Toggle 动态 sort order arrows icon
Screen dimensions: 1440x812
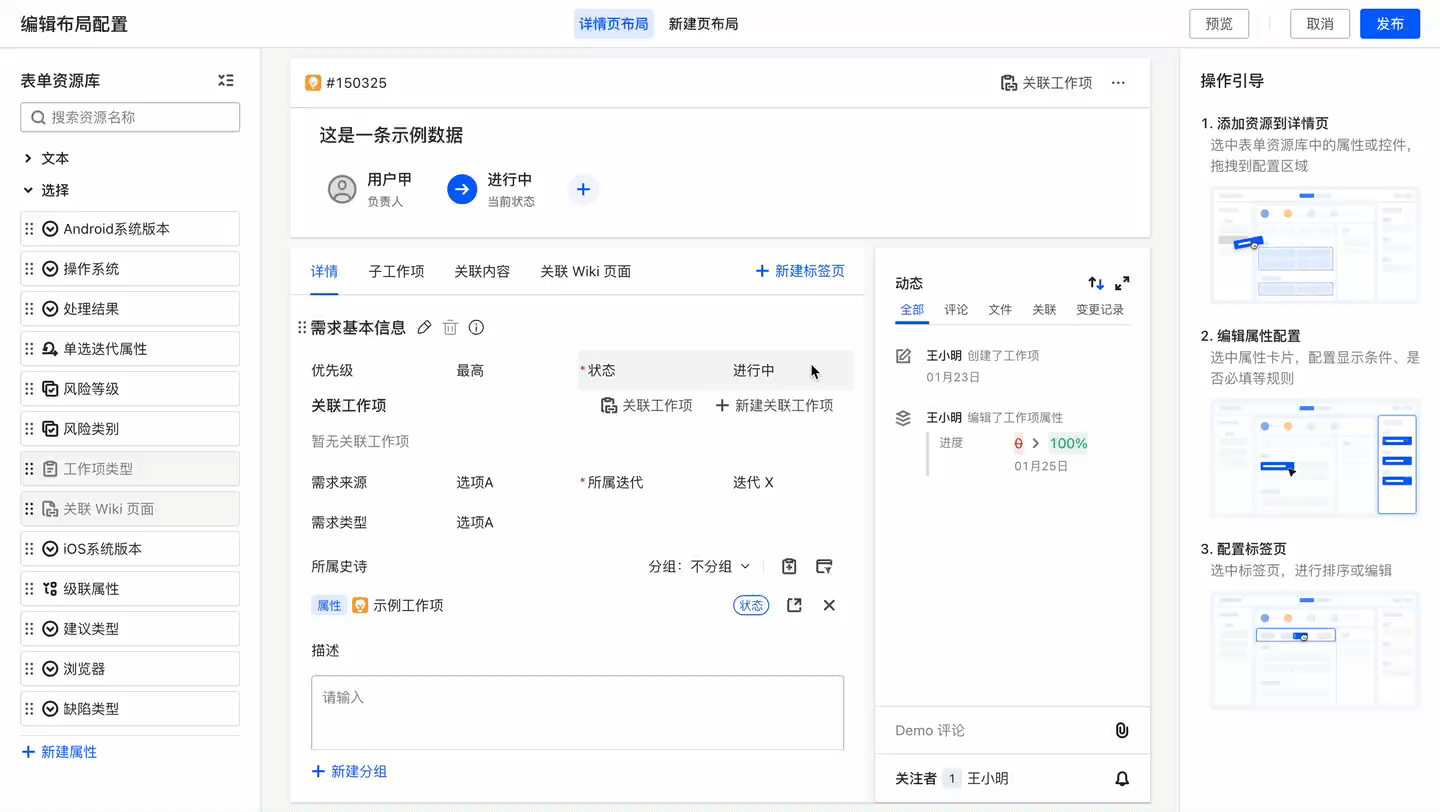[1096, 283]
